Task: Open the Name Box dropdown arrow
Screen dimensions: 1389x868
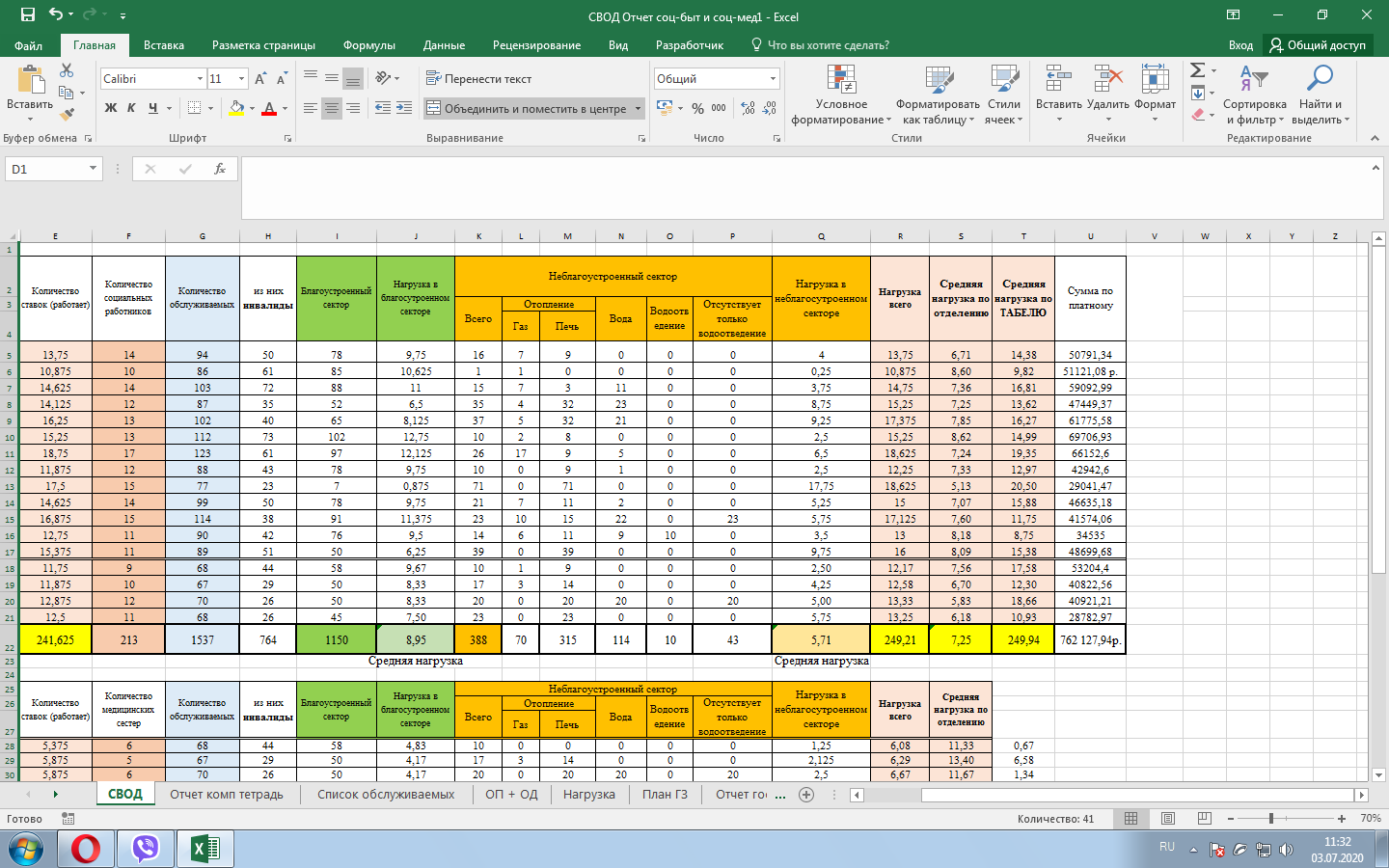Action: (93, 169)
